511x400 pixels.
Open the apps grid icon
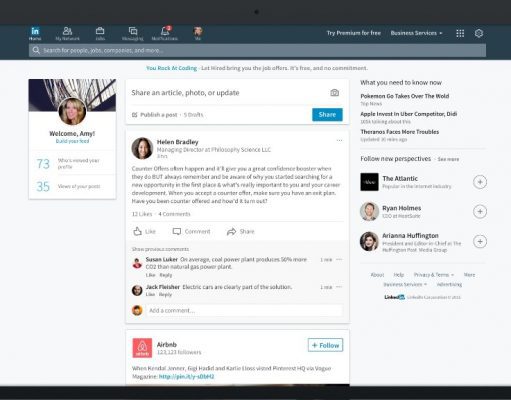coord(460,33)
